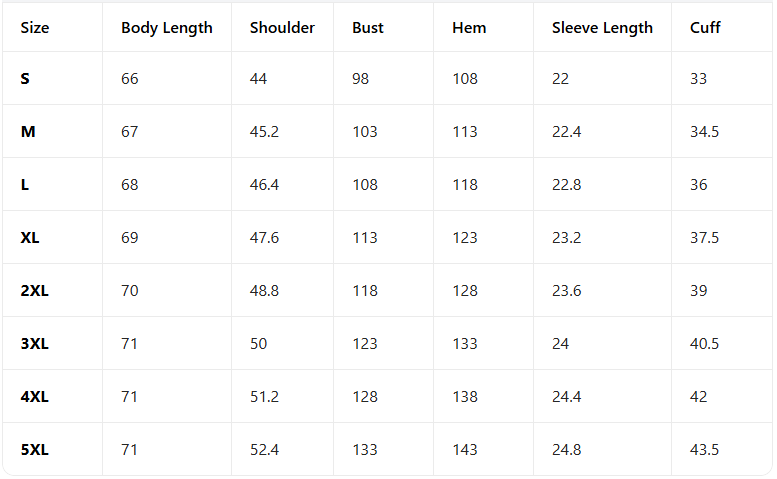Select hem value 143 in 5XL row
This screenshot has width=777, height=479.
click(465, 450)
